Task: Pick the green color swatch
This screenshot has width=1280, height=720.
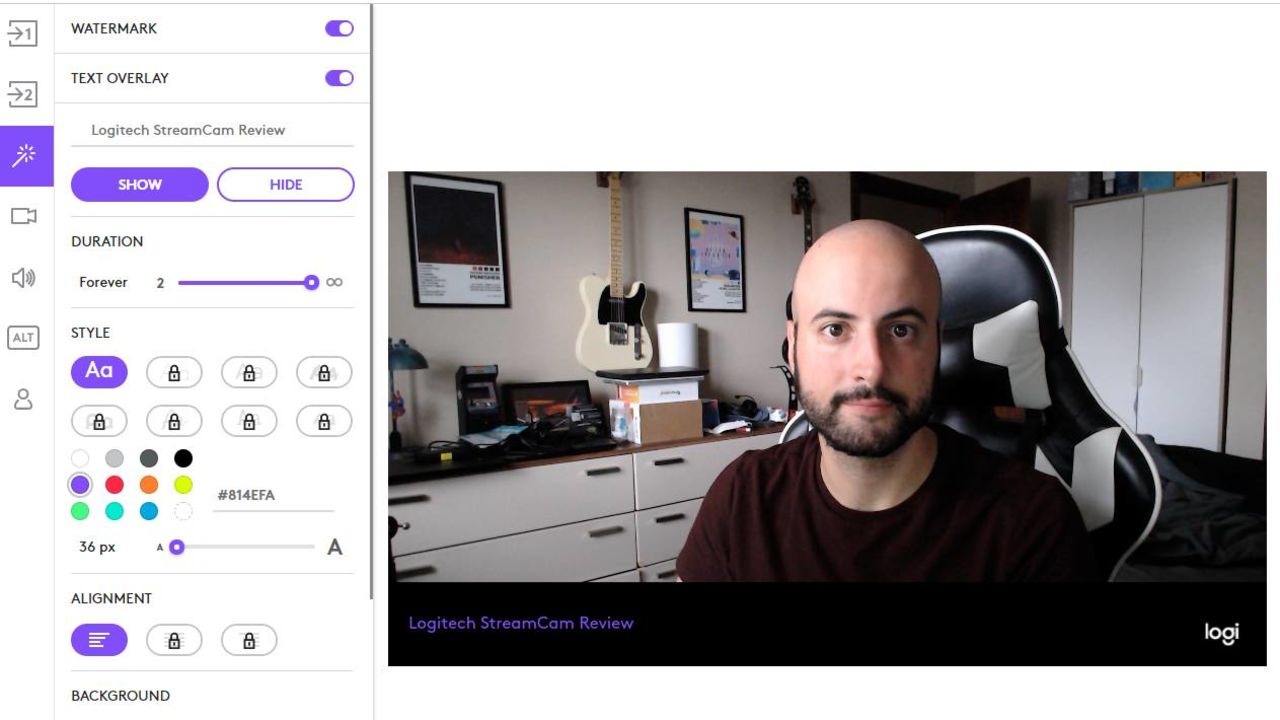Action: (x=80, y=511)
